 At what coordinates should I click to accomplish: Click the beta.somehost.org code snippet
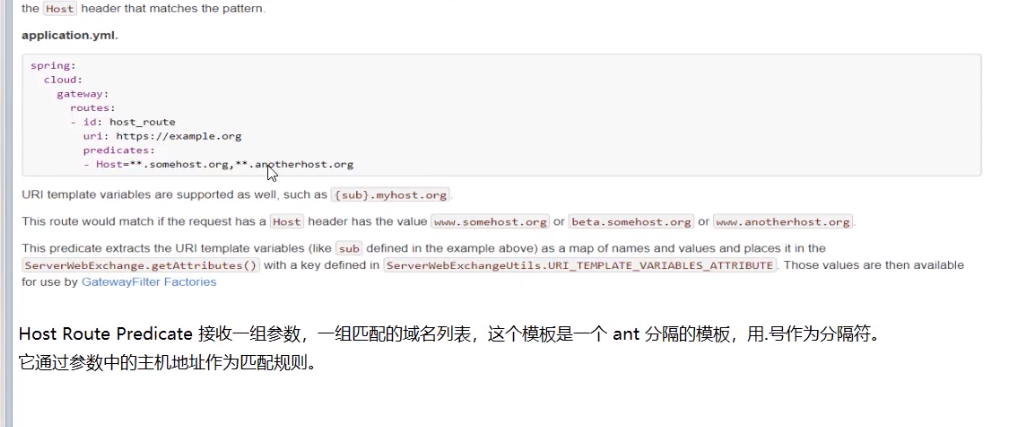(631, 222)
